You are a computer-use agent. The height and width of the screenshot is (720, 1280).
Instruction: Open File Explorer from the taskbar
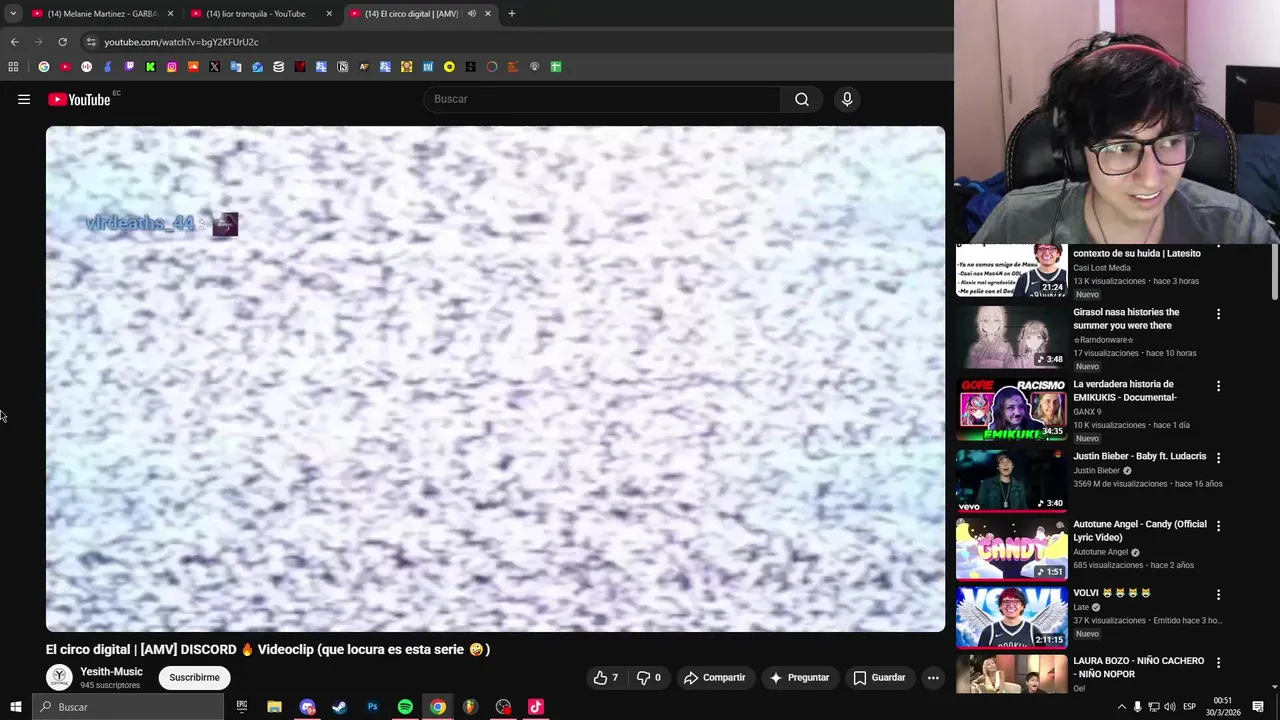[274, 707]
